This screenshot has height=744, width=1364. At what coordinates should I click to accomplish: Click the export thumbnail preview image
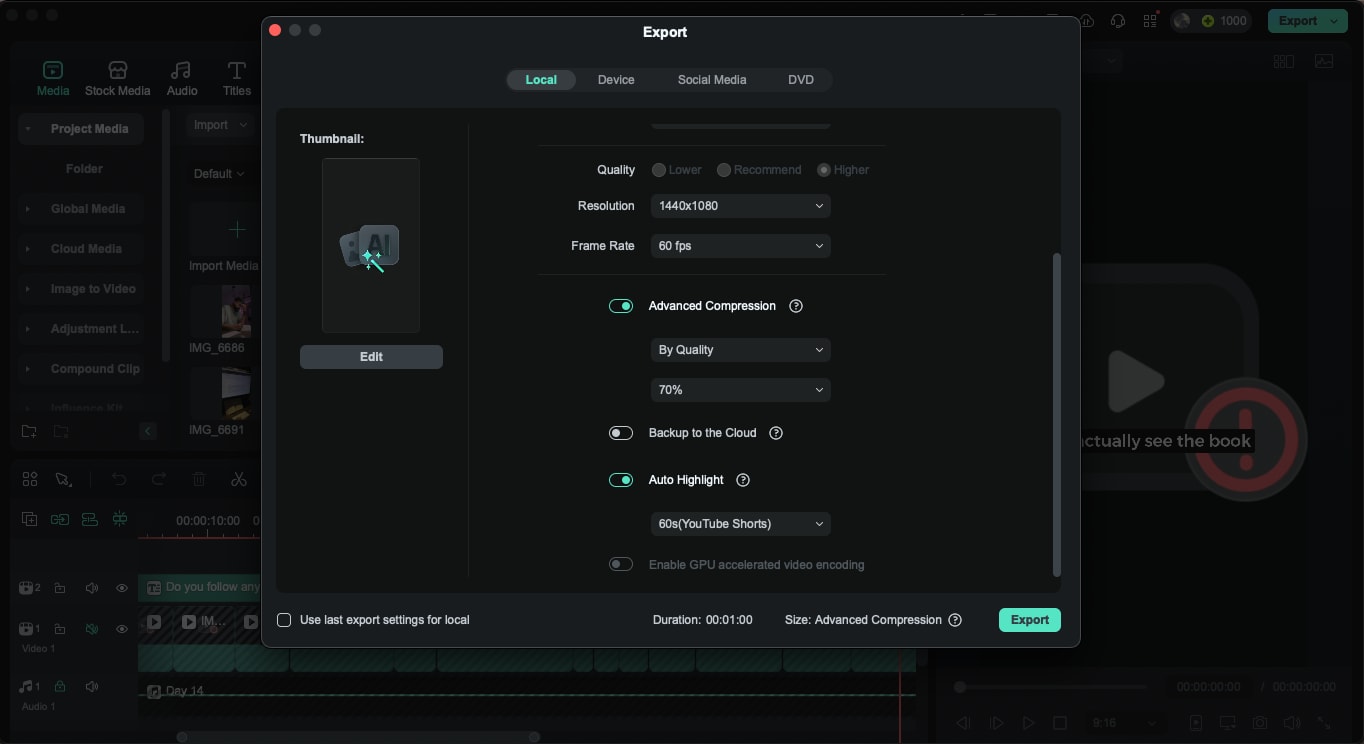[371, 244]
